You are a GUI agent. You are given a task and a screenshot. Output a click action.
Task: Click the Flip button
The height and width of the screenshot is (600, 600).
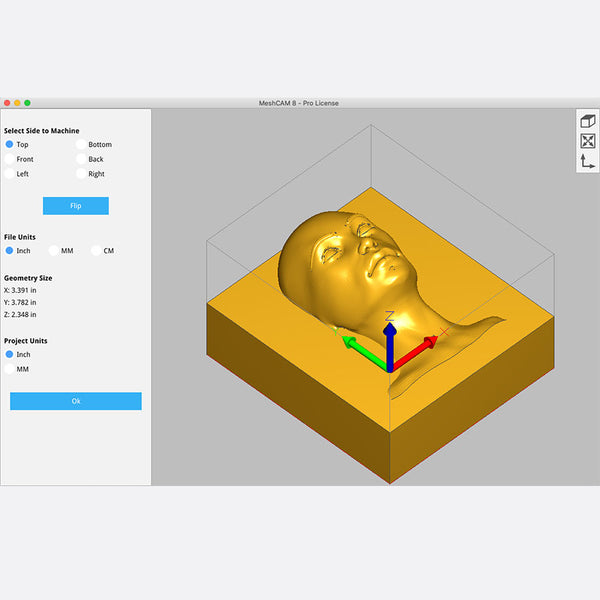76,206
